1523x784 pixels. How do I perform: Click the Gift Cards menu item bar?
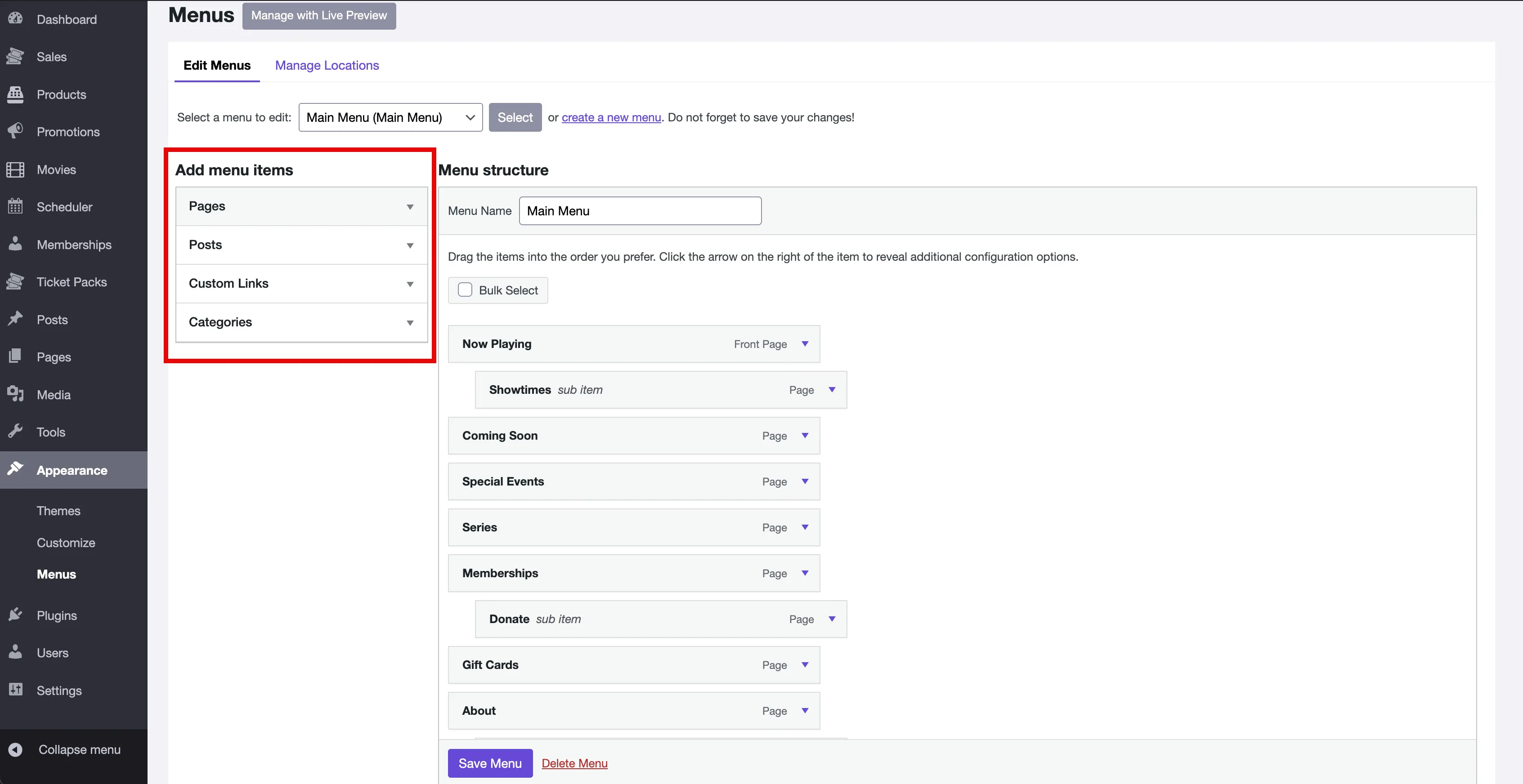point(634,665)
